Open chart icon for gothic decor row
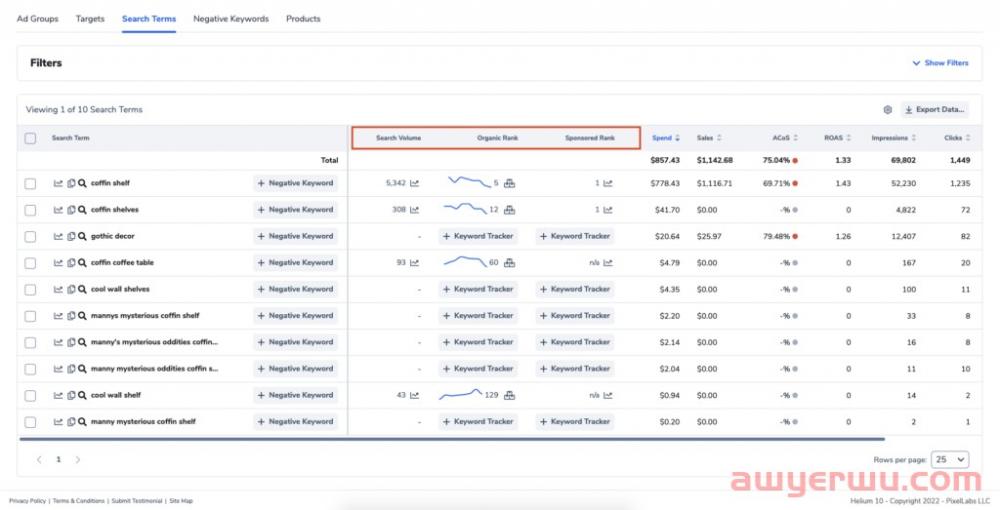This screenshot has height=510, width=1000. tap(58, 237)
